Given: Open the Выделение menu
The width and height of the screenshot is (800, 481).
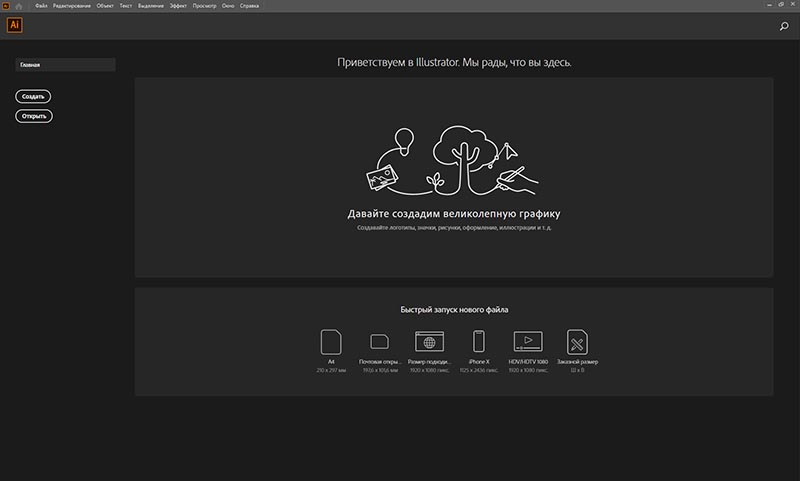Looking at the screenshot, I should [x=151, y=6].
